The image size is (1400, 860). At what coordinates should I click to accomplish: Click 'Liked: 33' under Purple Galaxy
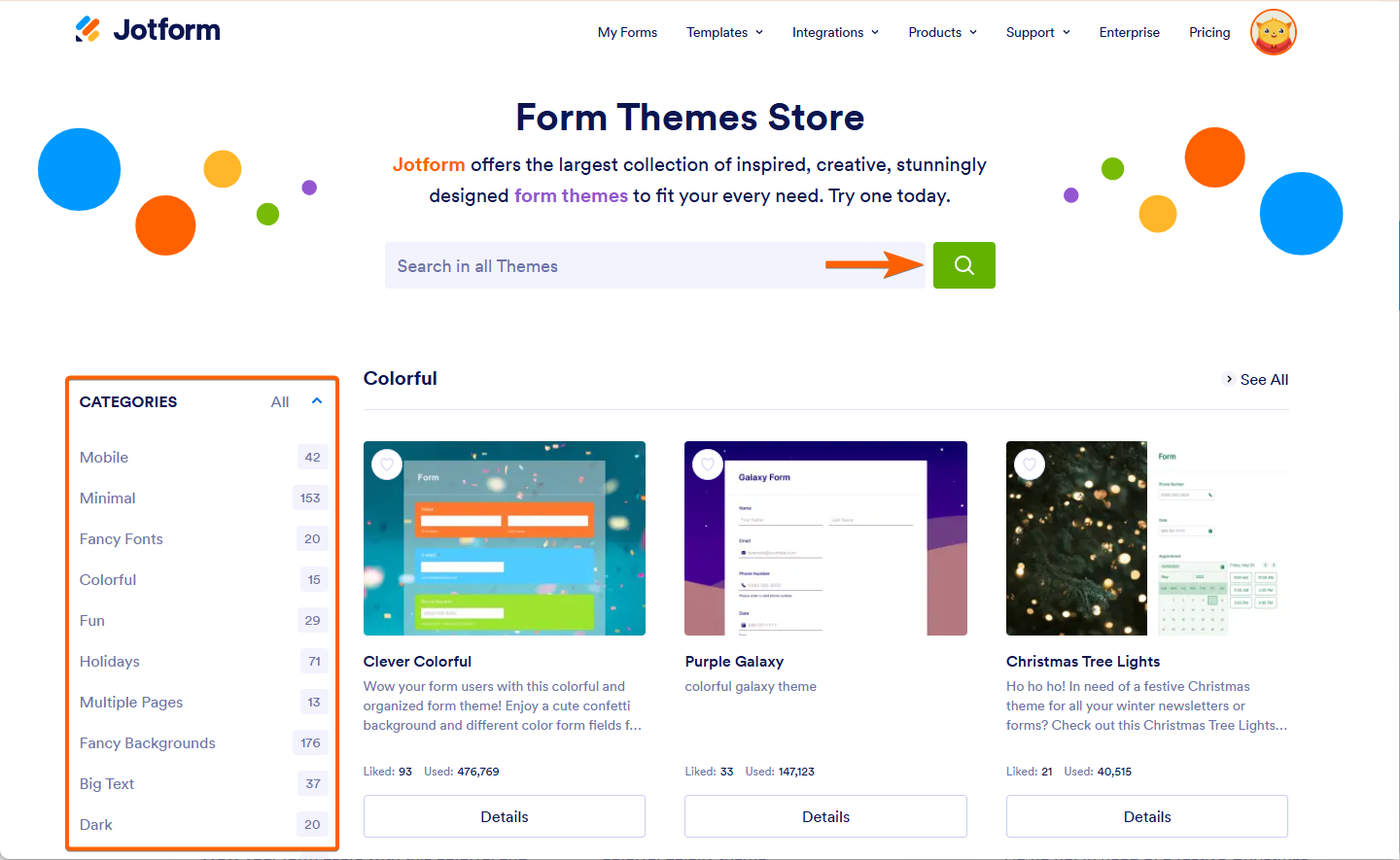point(709,772)
